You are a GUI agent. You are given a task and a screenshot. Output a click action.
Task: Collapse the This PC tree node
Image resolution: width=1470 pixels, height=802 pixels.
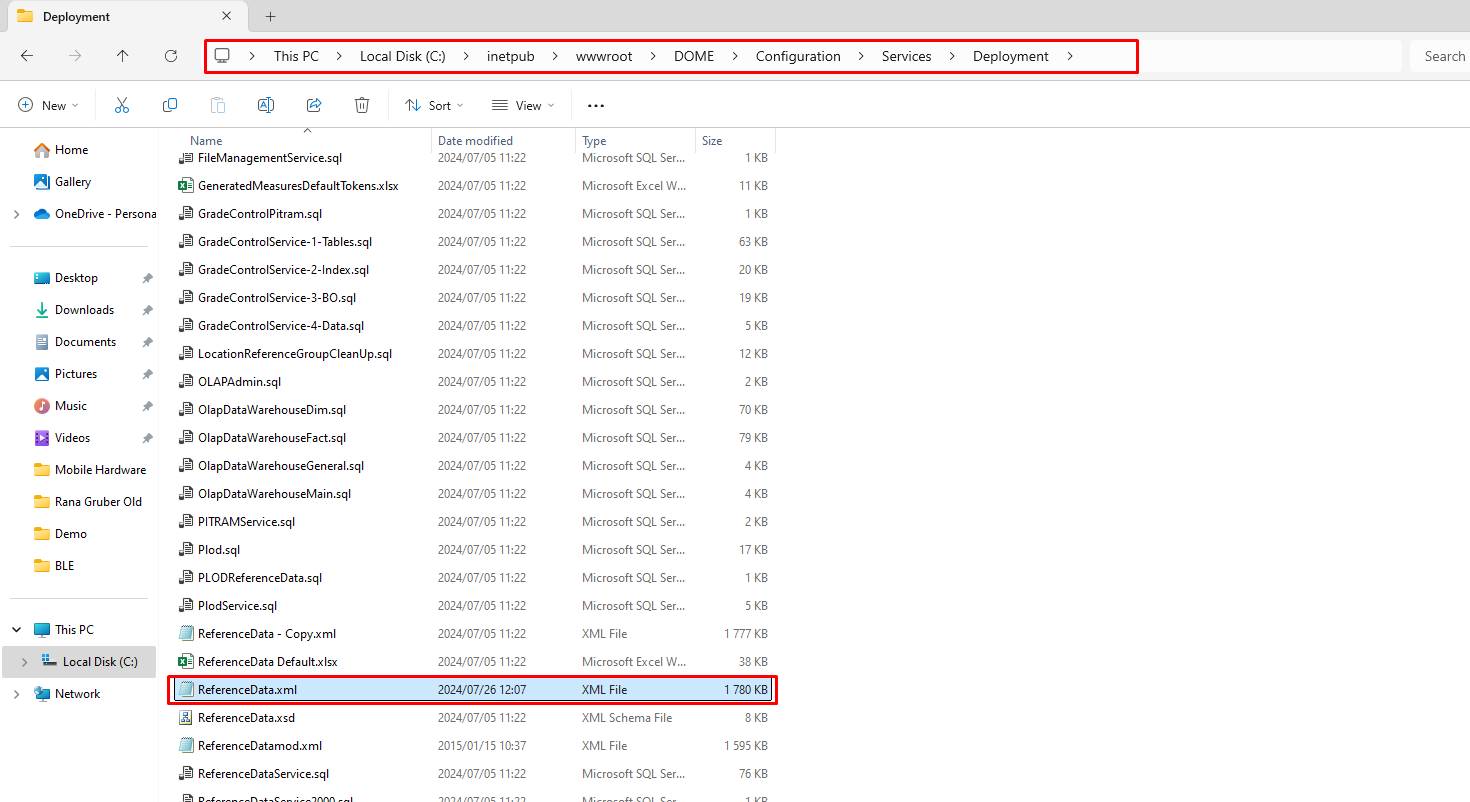click(16, 630)
